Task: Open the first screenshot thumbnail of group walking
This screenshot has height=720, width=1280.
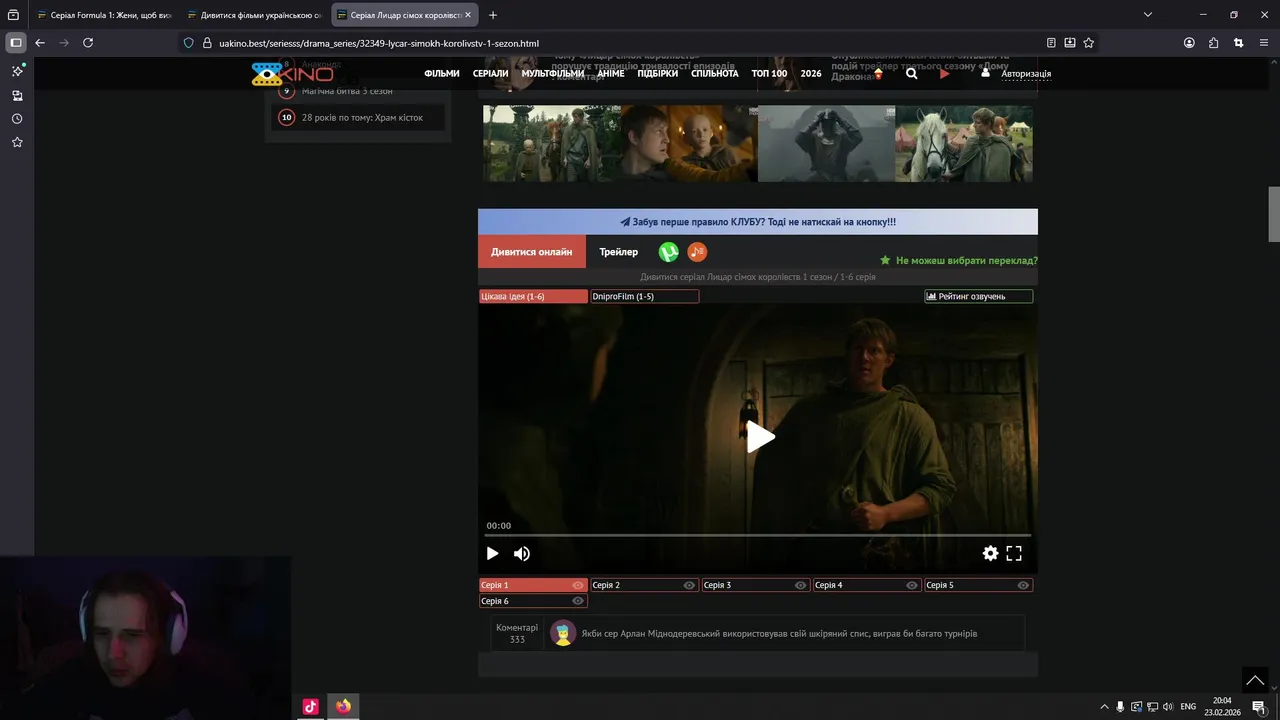Action: coord(551,143)
